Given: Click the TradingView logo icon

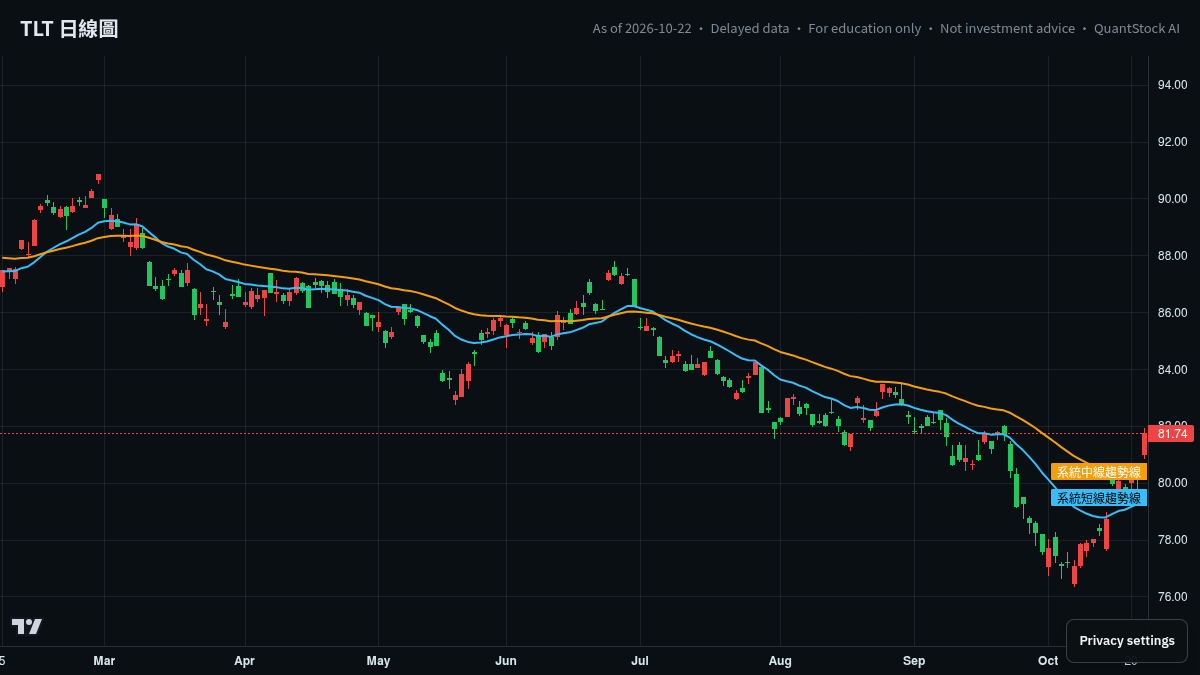Looking at the screenshot, I should [27, 626].
